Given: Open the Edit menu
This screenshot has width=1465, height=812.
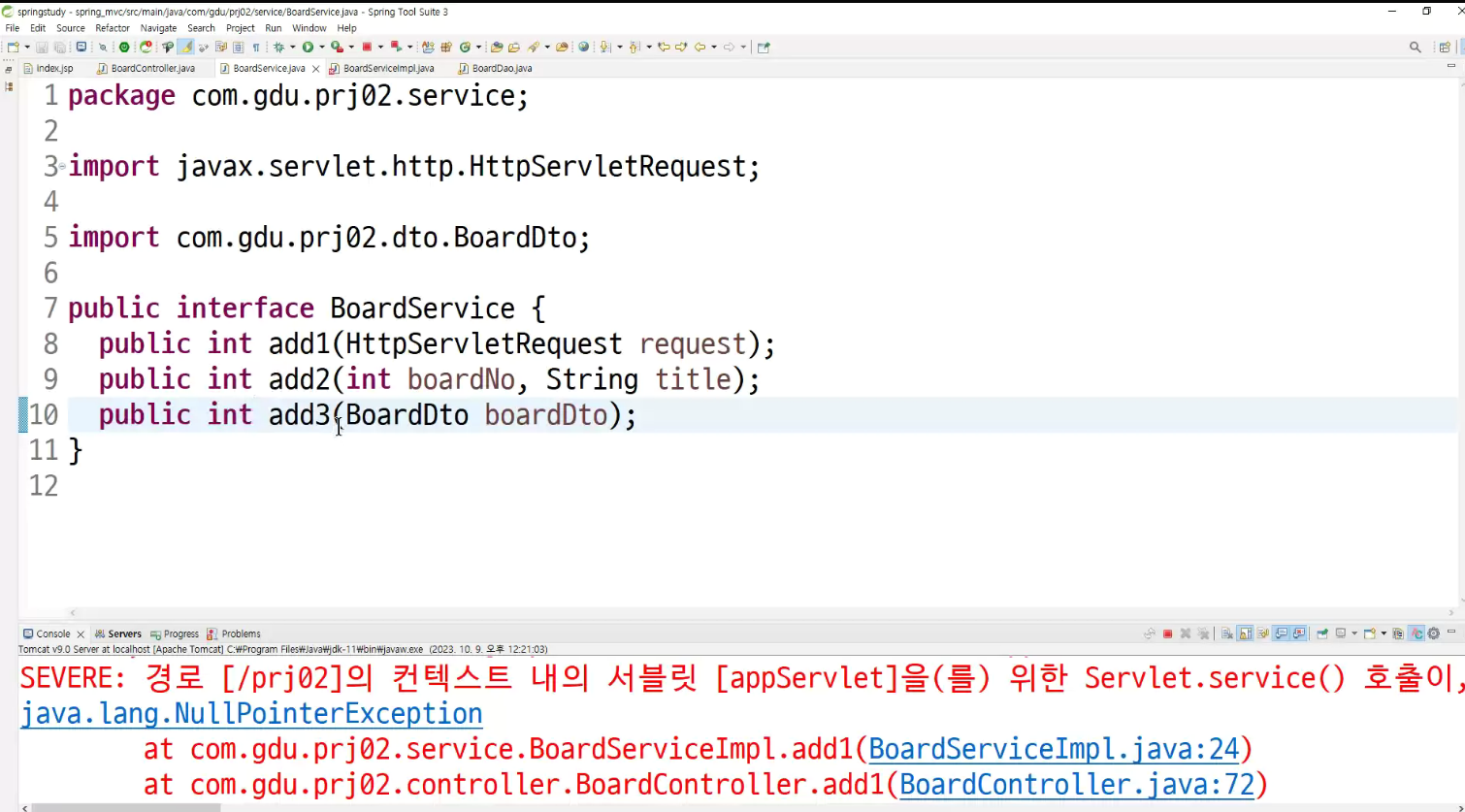Looking at the screenshot, I should pos(38,28).
